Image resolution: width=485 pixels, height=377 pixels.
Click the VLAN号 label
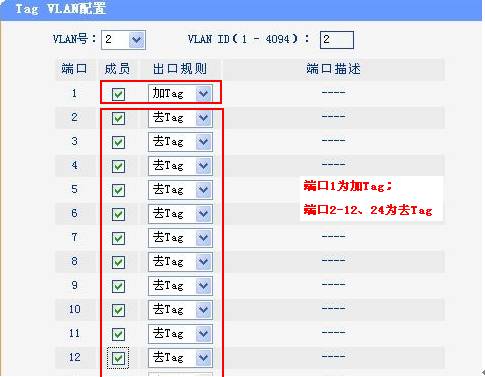point(74,39)
